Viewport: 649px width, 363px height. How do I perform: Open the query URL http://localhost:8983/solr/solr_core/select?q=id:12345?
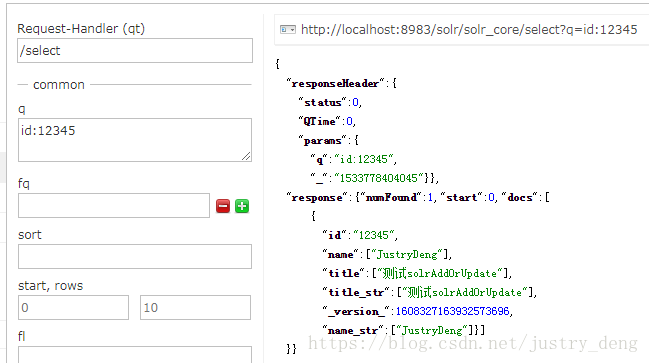[x=469, y=30]
